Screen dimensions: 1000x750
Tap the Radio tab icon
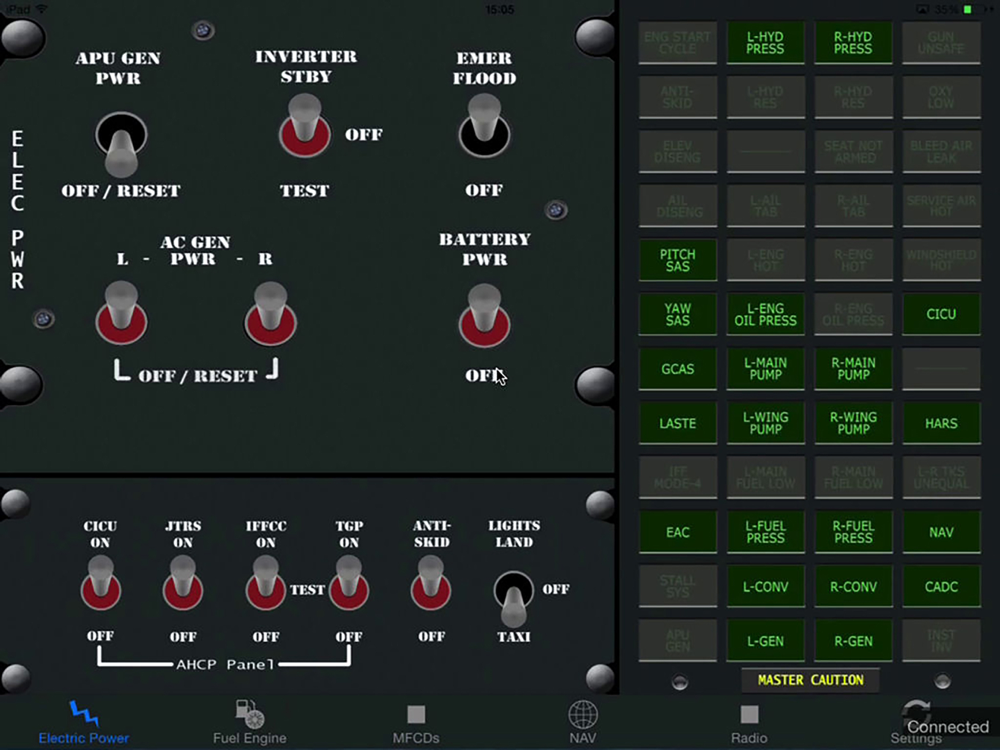click(749, 714)
